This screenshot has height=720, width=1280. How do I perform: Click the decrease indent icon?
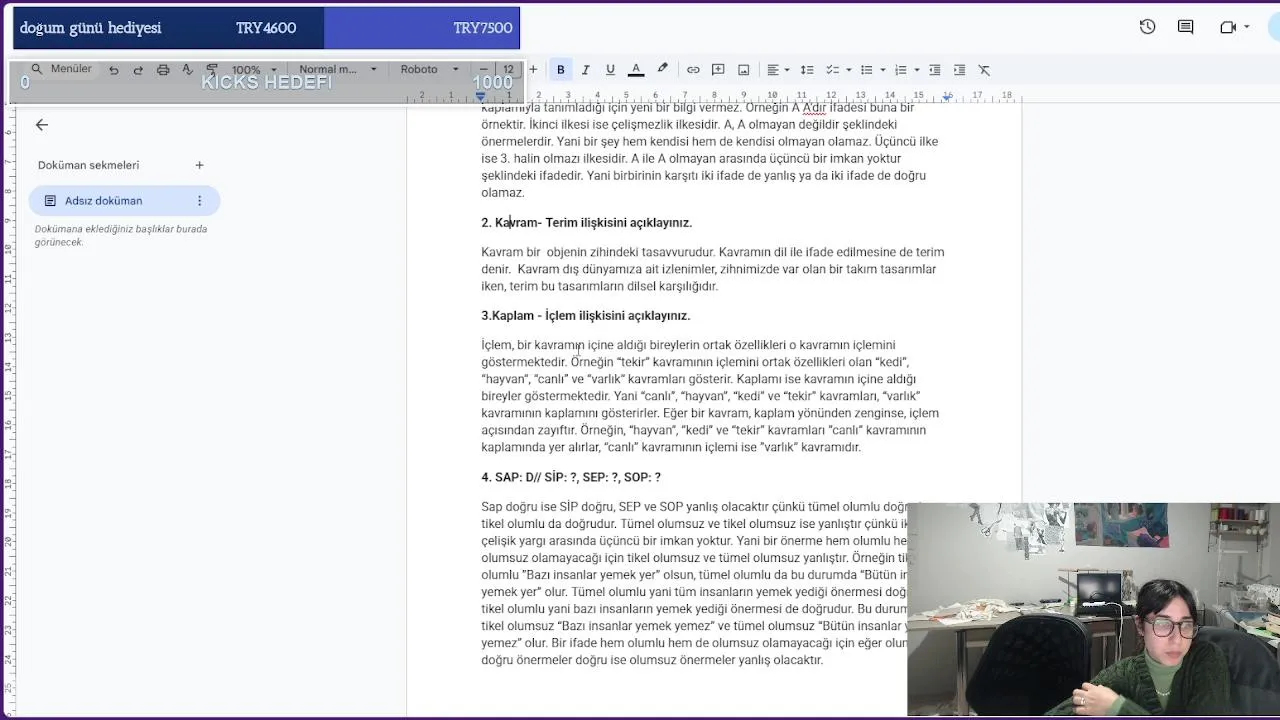(935, 70)
